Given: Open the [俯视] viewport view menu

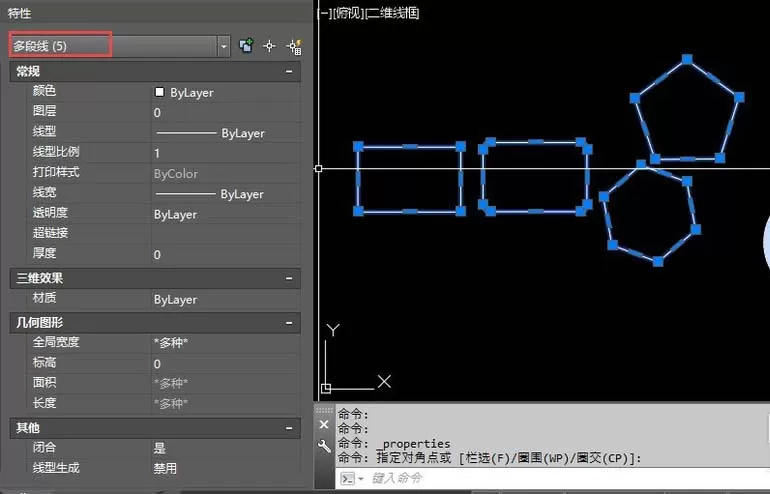Looking at the screenshot, I should 348,13.
